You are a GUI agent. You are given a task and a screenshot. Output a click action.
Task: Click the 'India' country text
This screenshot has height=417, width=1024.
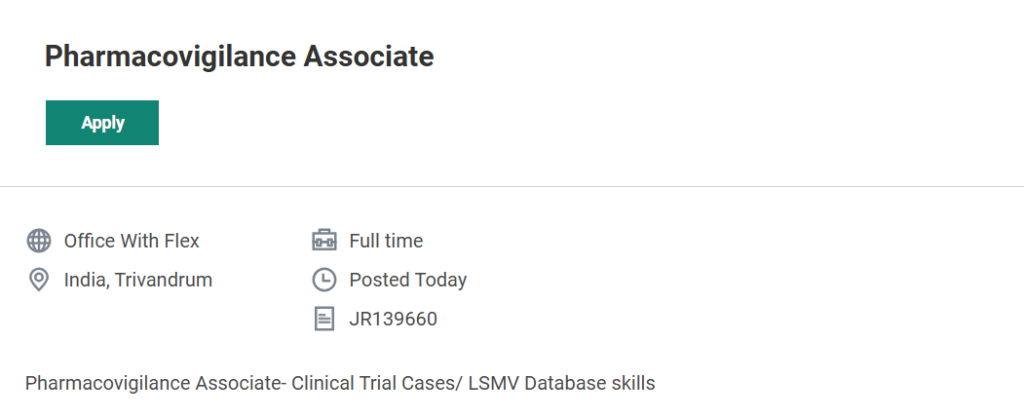point(84,280)
